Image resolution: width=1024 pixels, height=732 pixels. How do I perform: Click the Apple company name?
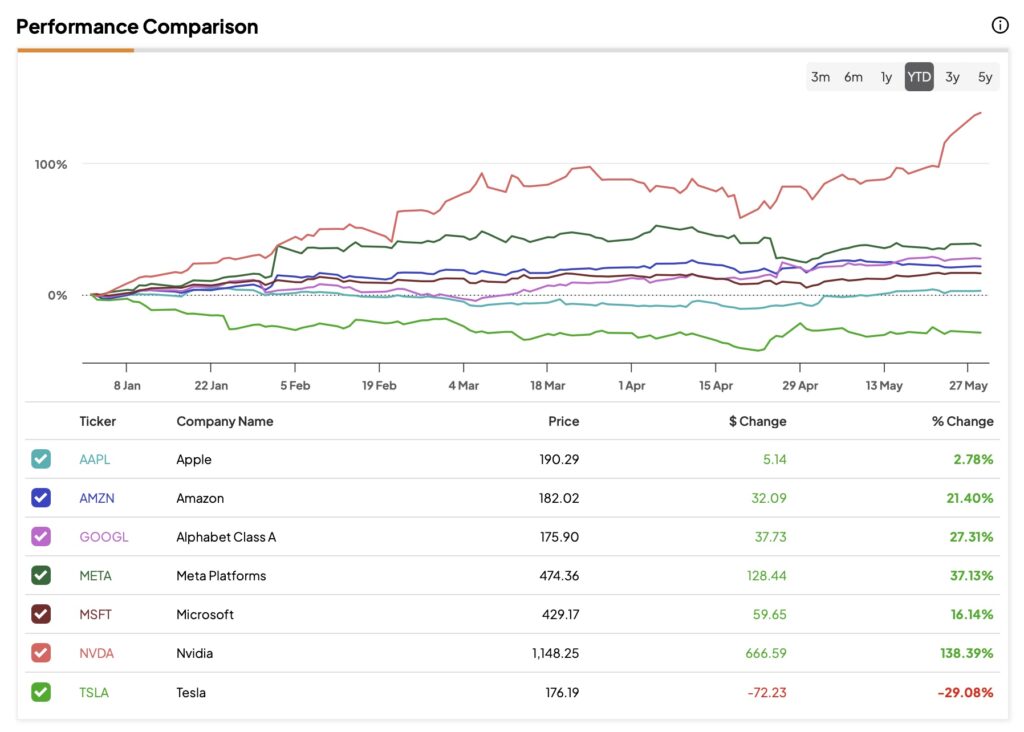(194, 460)
